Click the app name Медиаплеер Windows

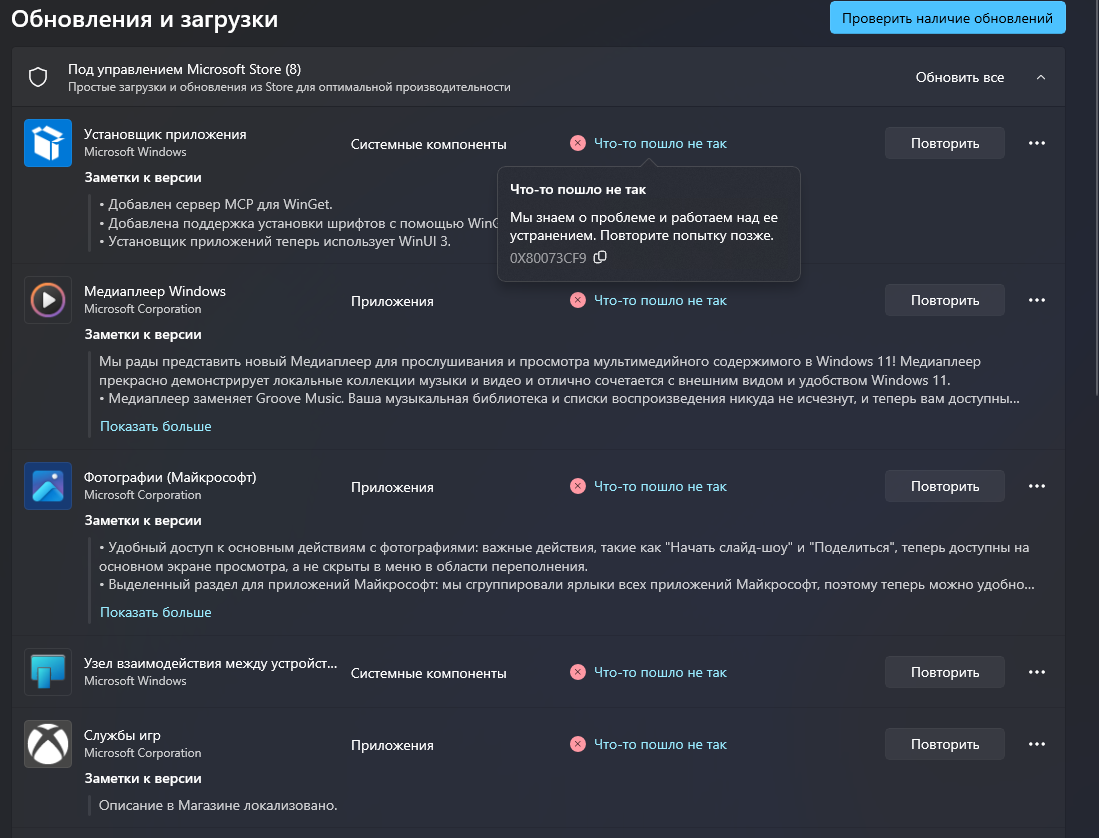click(155, 291)
